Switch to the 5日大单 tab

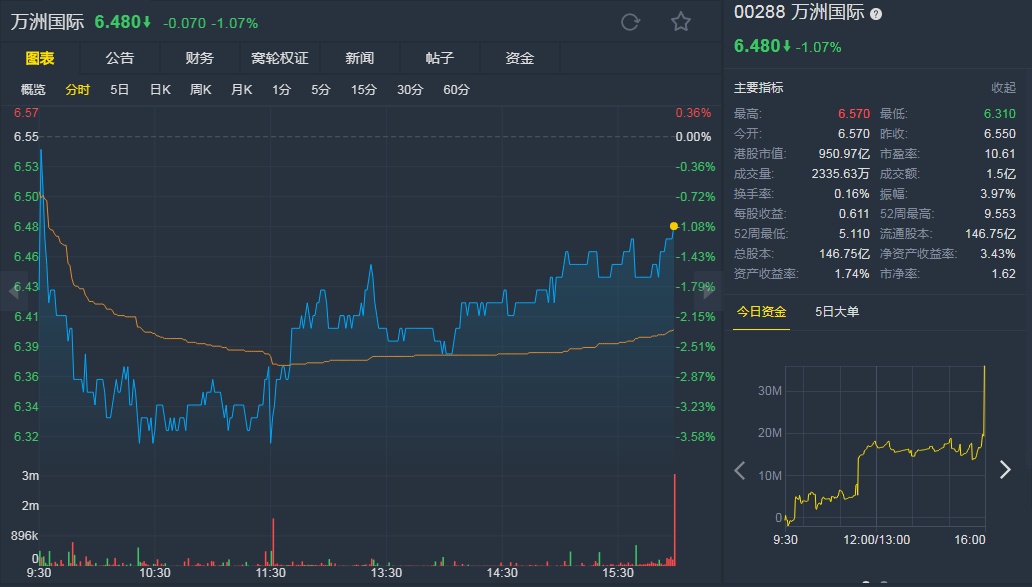coord(837,312)
